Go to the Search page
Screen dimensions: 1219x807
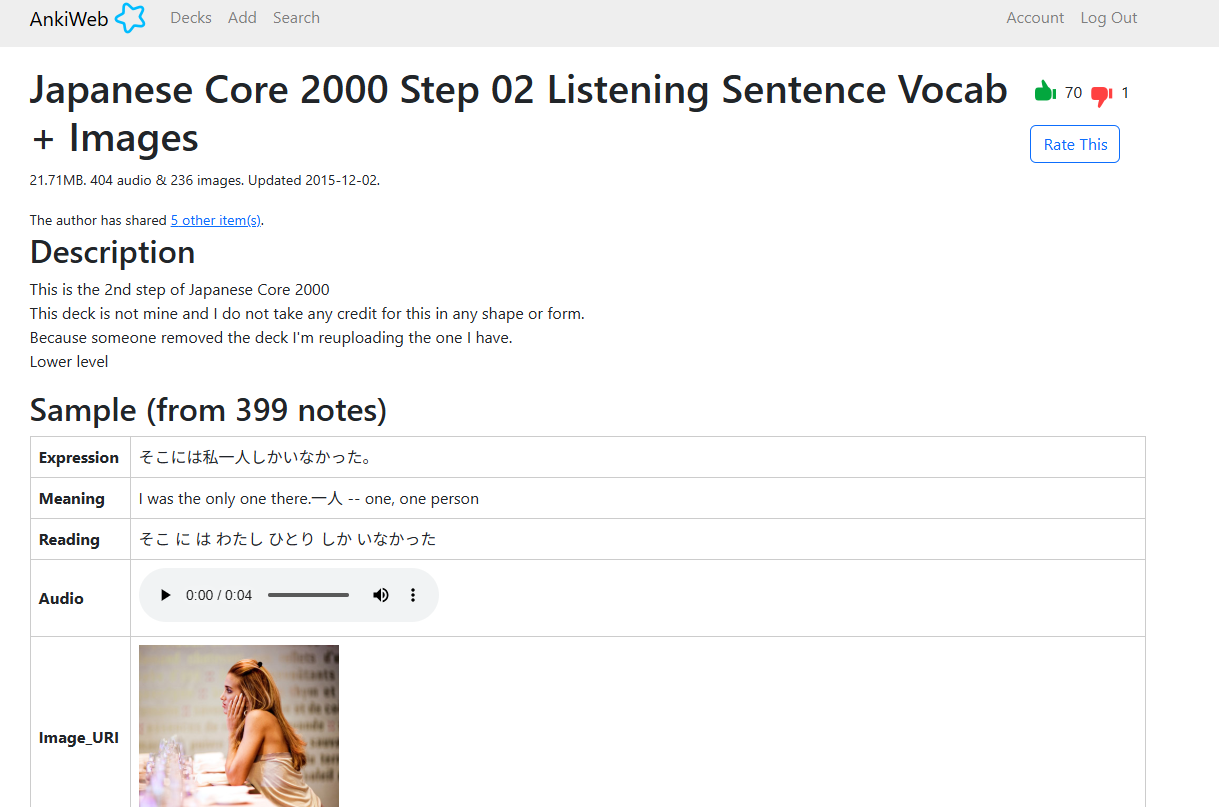[x=296, y=18]
